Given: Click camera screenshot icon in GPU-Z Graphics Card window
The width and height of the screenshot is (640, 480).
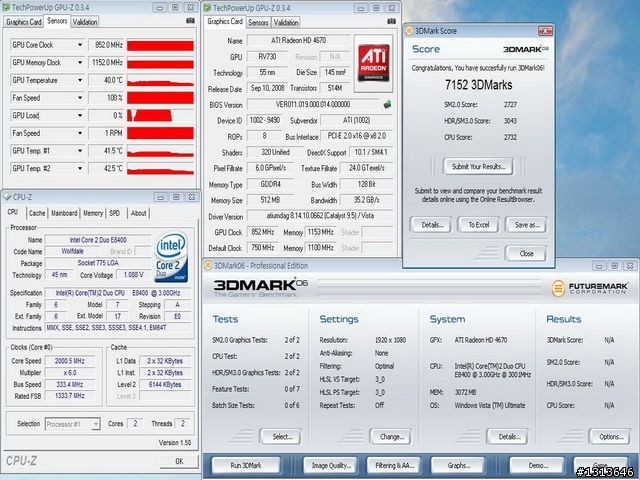Looking at the screenshot, I should click(x=391, y=21).
